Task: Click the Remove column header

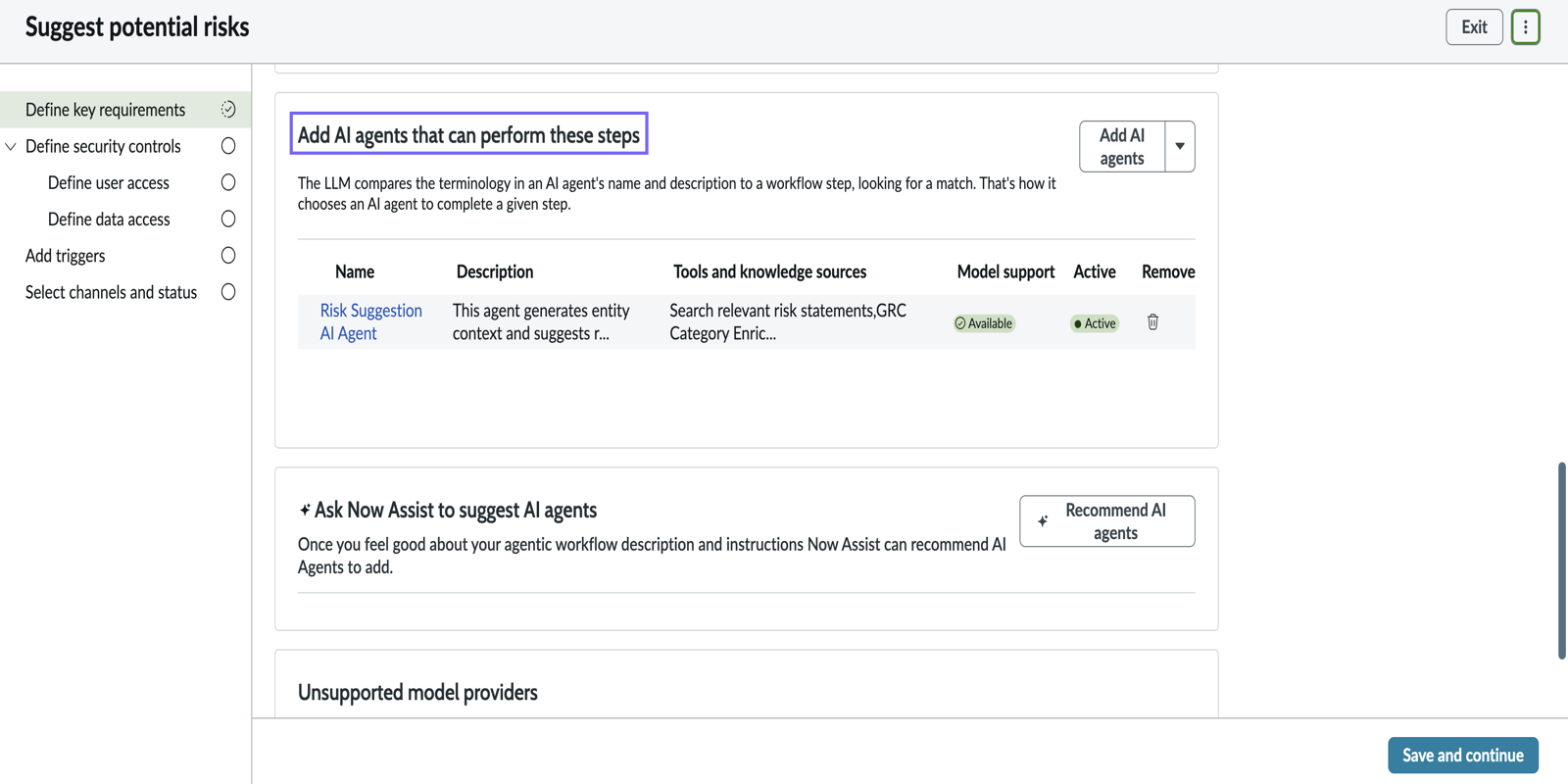Action: (1168, 271)
